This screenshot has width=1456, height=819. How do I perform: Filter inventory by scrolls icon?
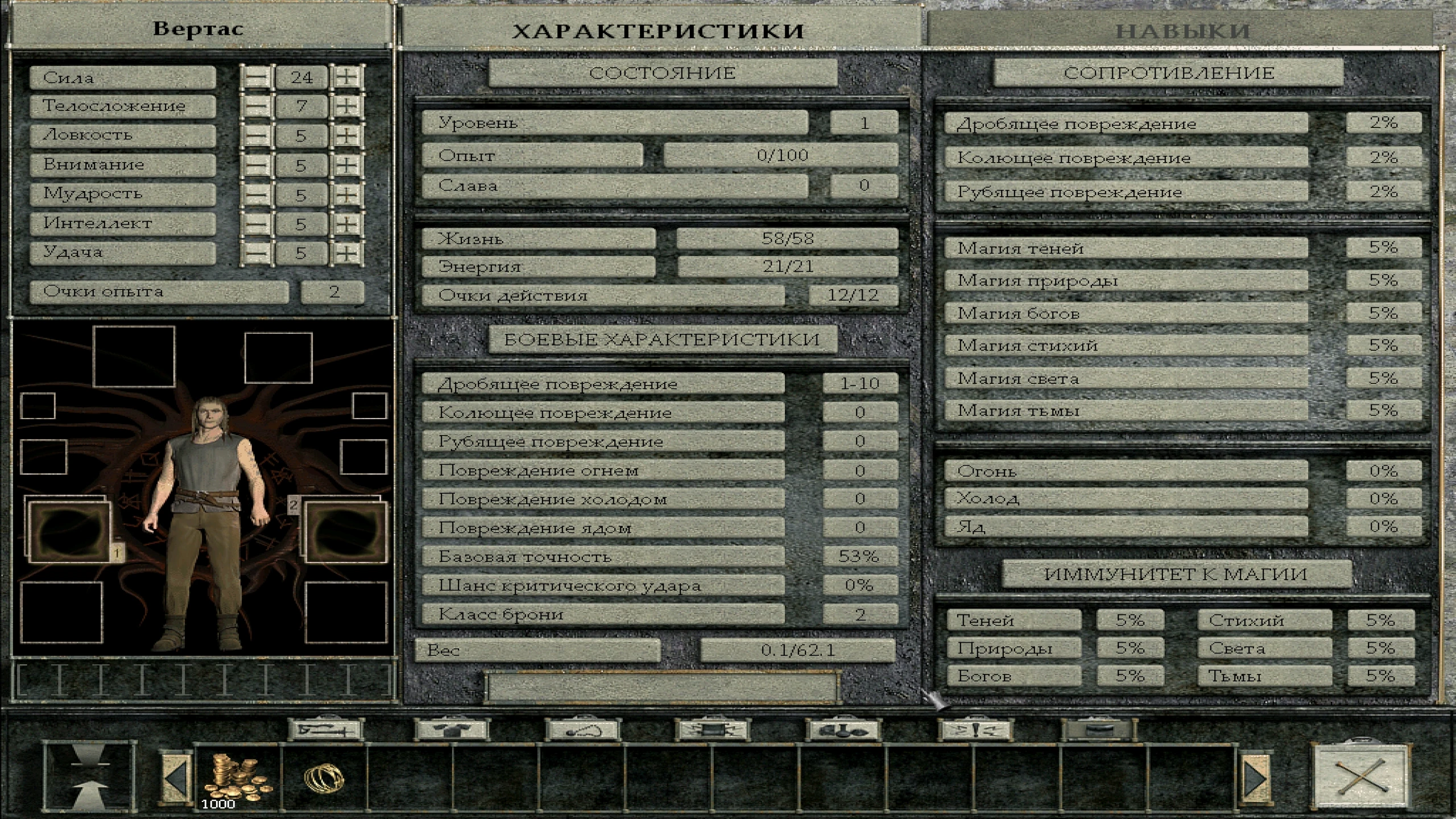click(x=712, y=730)
